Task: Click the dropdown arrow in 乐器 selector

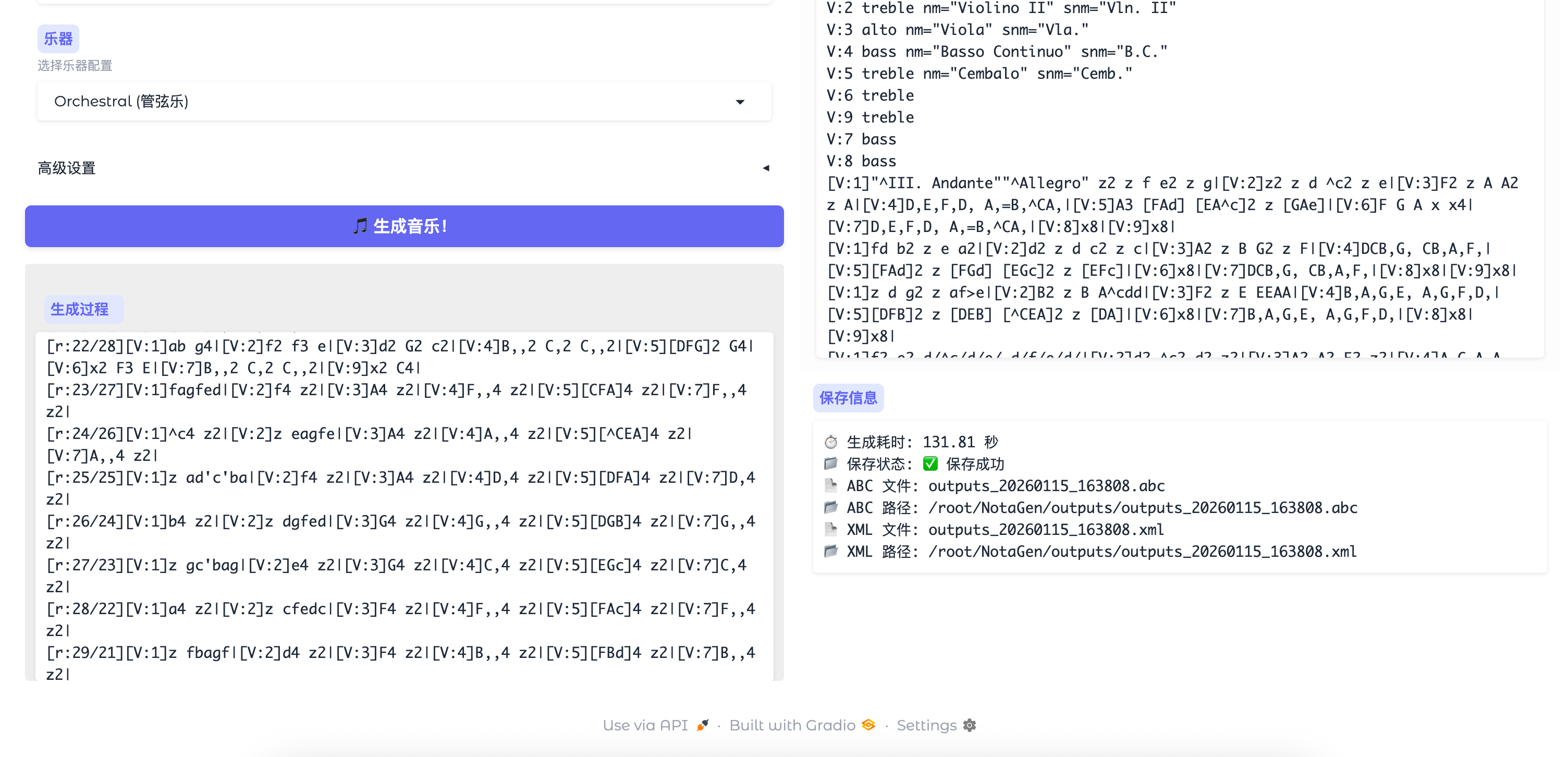Action: click(x=740, y=102)
